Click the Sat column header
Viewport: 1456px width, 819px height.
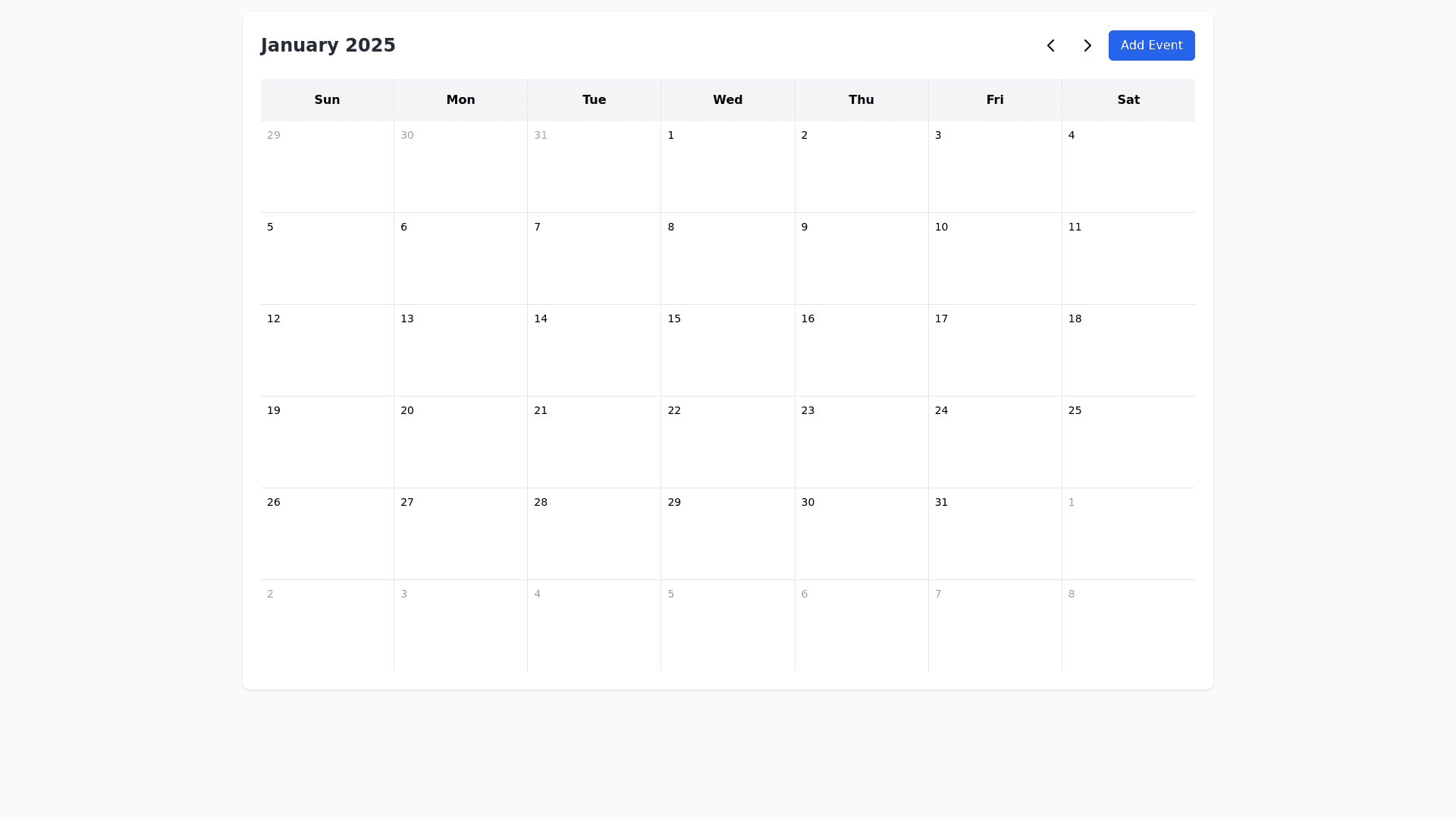1128,100
